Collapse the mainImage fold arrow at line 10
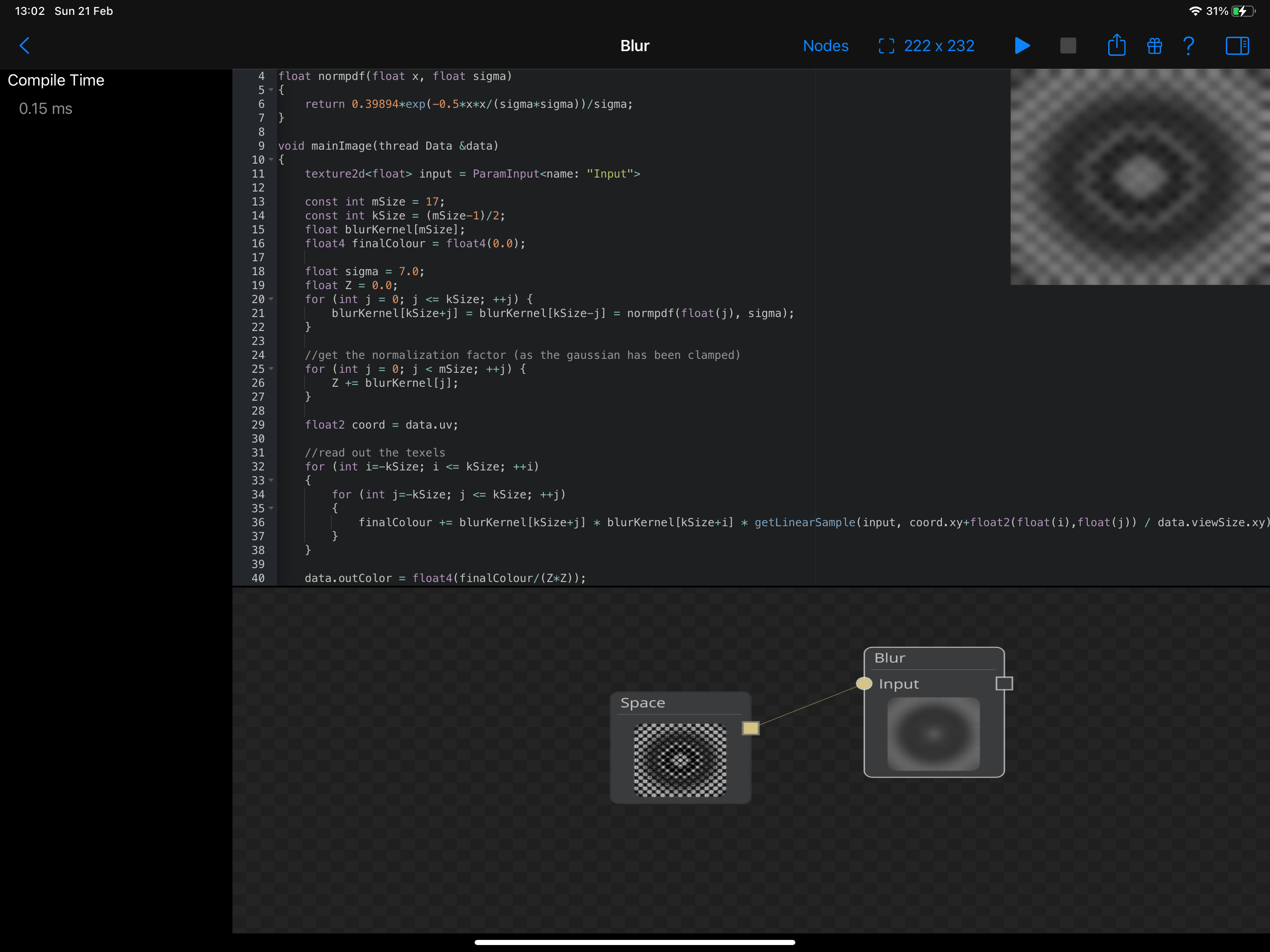 pyautogui.click(x=271, y=159)
